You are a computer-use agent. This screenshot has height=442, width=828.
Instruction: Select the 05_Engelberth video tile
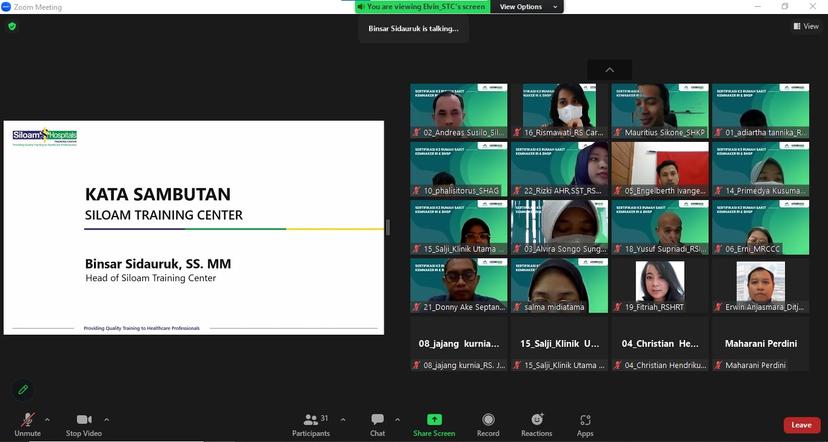pyautogui.click(x=660, y=169)
